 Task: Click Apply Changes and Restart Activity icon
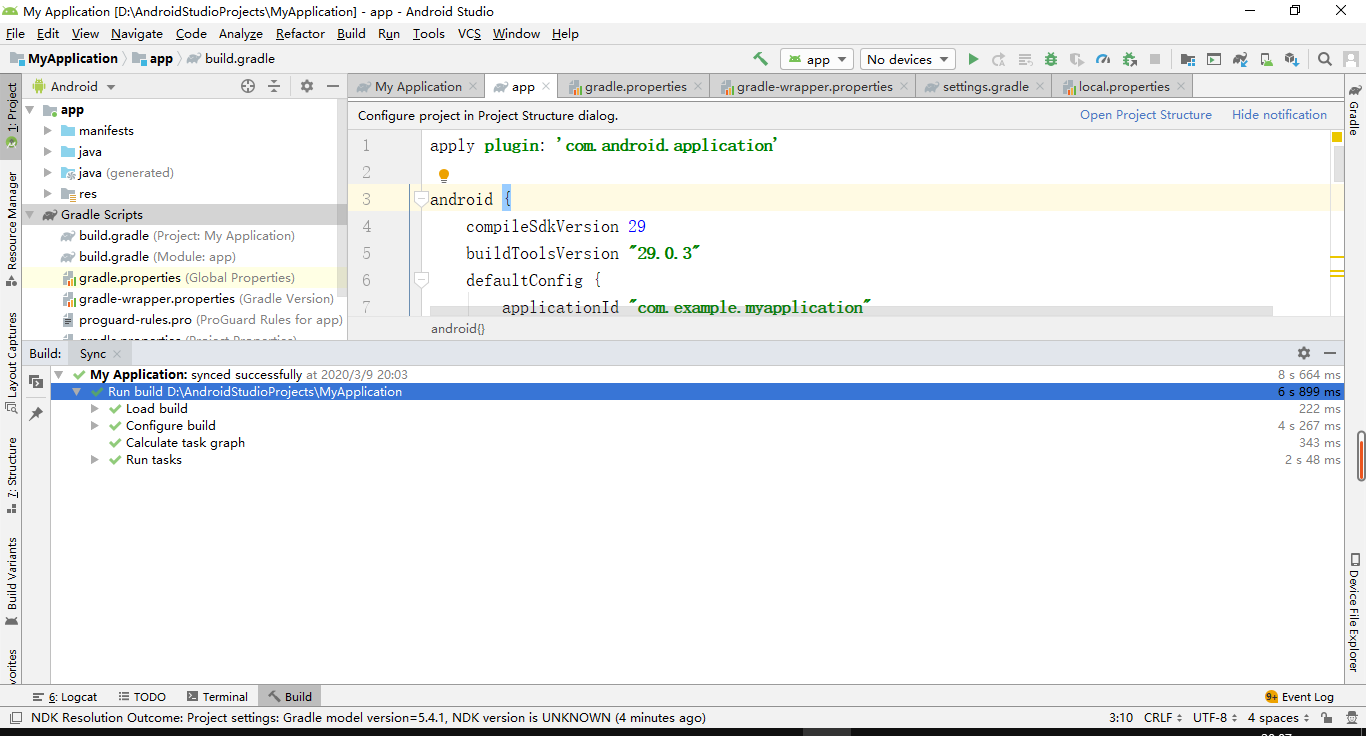[998, 59]
